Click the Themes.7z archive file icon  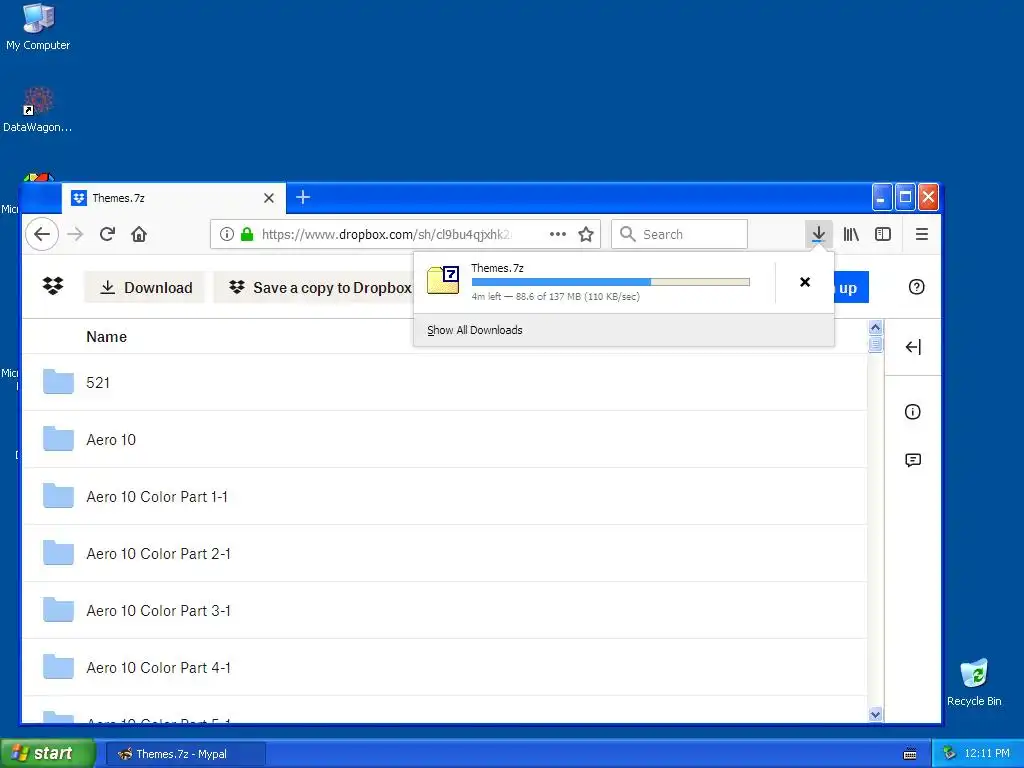click(x=443, y=280)
